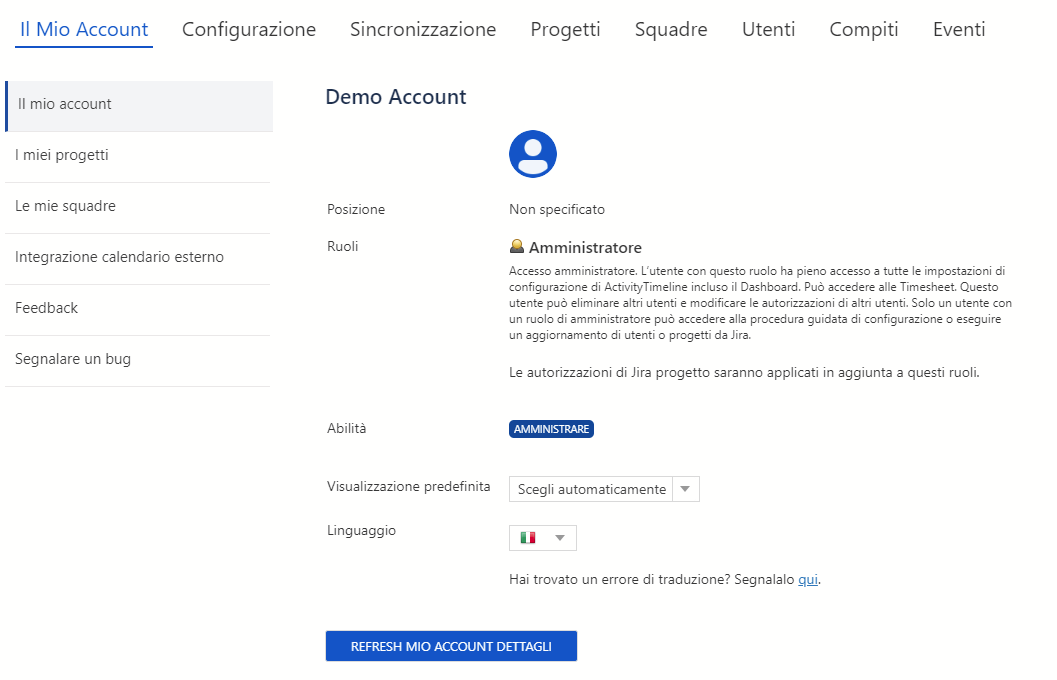The width and height of the screenshot is (1057, 680).
Task: Select I miei progetti in sidebar
Action: pyautogui.click(x=62, y=155)
